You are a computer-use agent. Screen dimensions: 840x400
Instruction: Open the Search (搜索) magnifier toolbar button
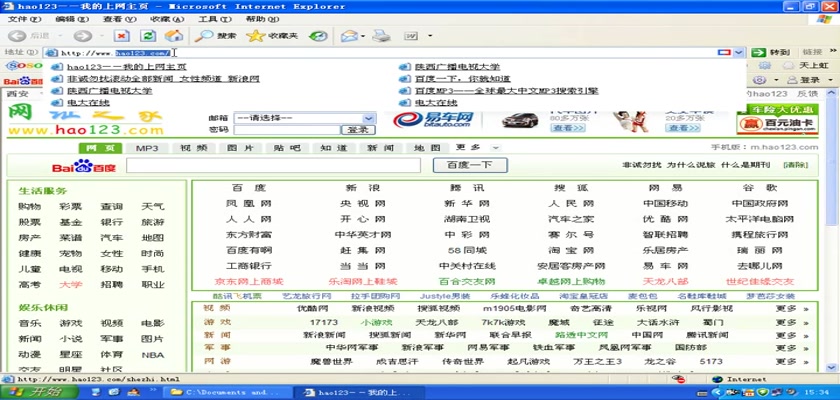coord(215,36)
